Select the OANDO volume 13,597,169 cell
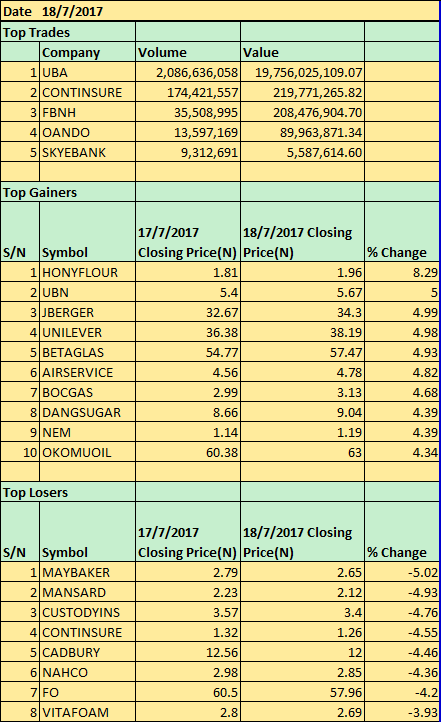 pos(188,132)
